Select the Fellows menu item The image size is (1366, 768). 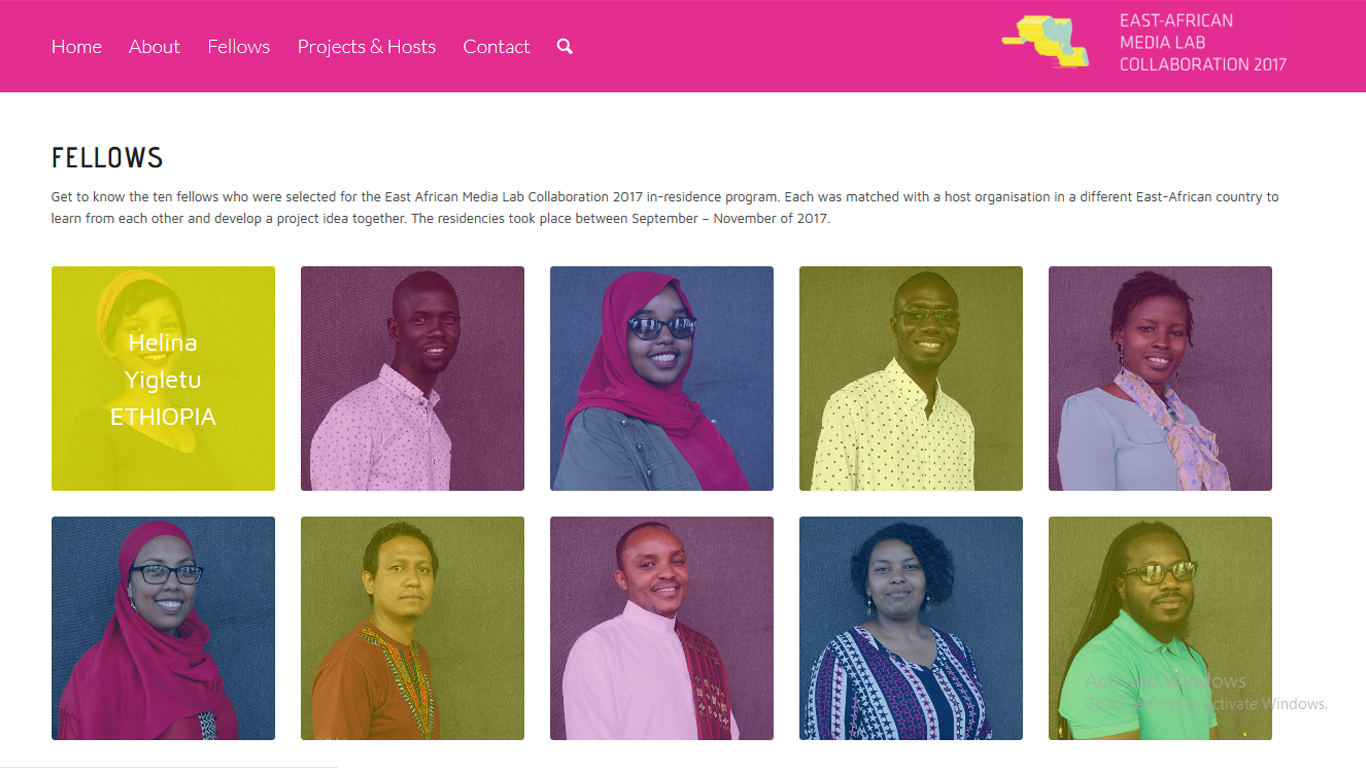pos(239,47)
